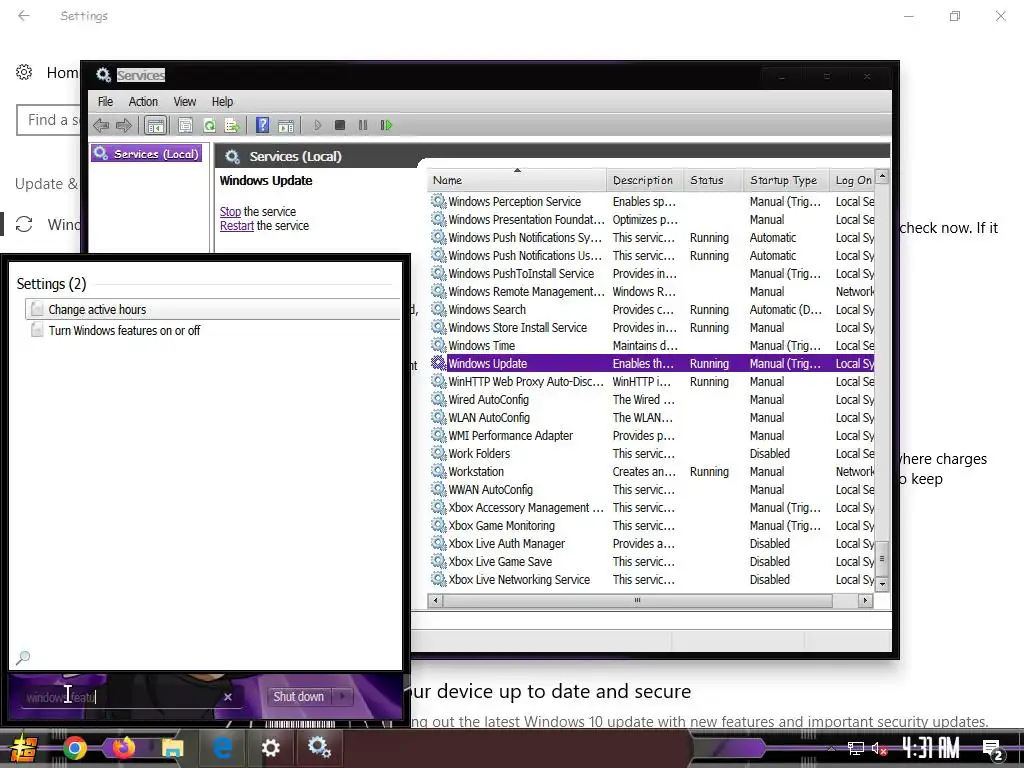This screenshot has width=1024, height=768.
Task: Click the magnifier See more results icon
Action: 23,657
